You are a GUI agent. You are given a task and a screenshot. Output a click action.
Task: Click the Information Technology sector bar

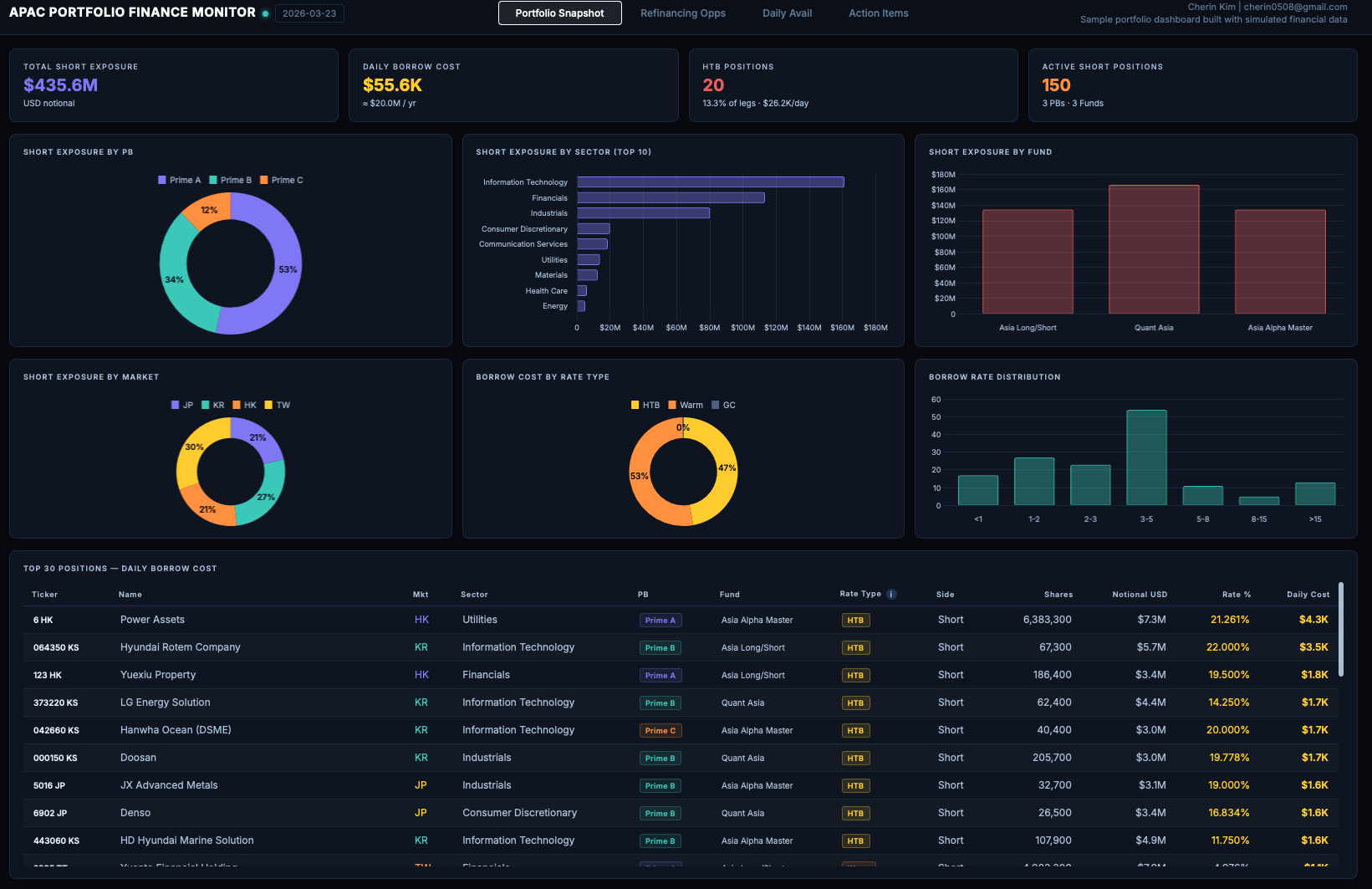pos(710,182)
